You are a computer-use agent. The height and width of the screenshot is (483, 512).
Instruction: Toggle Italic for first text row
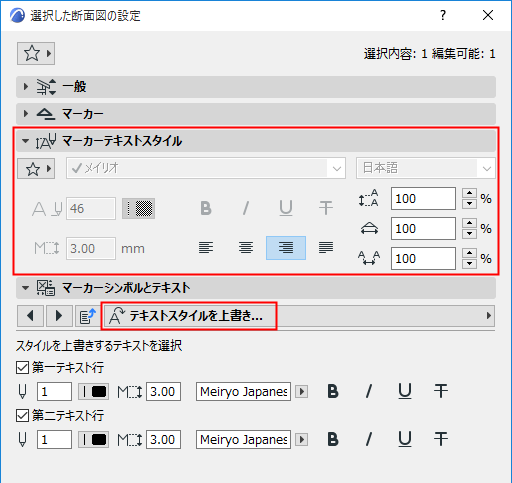[369, 391]
